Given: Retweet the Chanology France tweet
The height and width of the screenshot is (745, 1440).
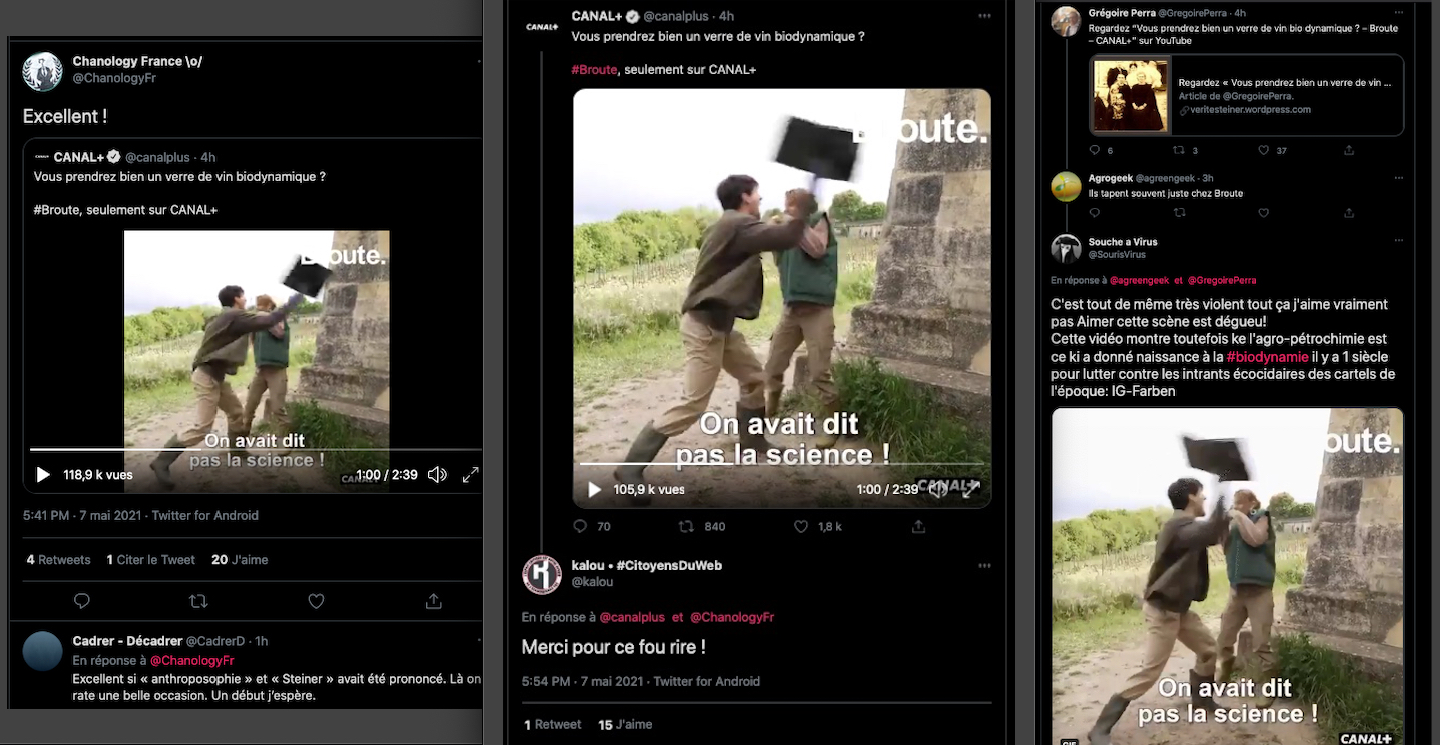Looking at the screenshot, I should (x=198, y=601).
